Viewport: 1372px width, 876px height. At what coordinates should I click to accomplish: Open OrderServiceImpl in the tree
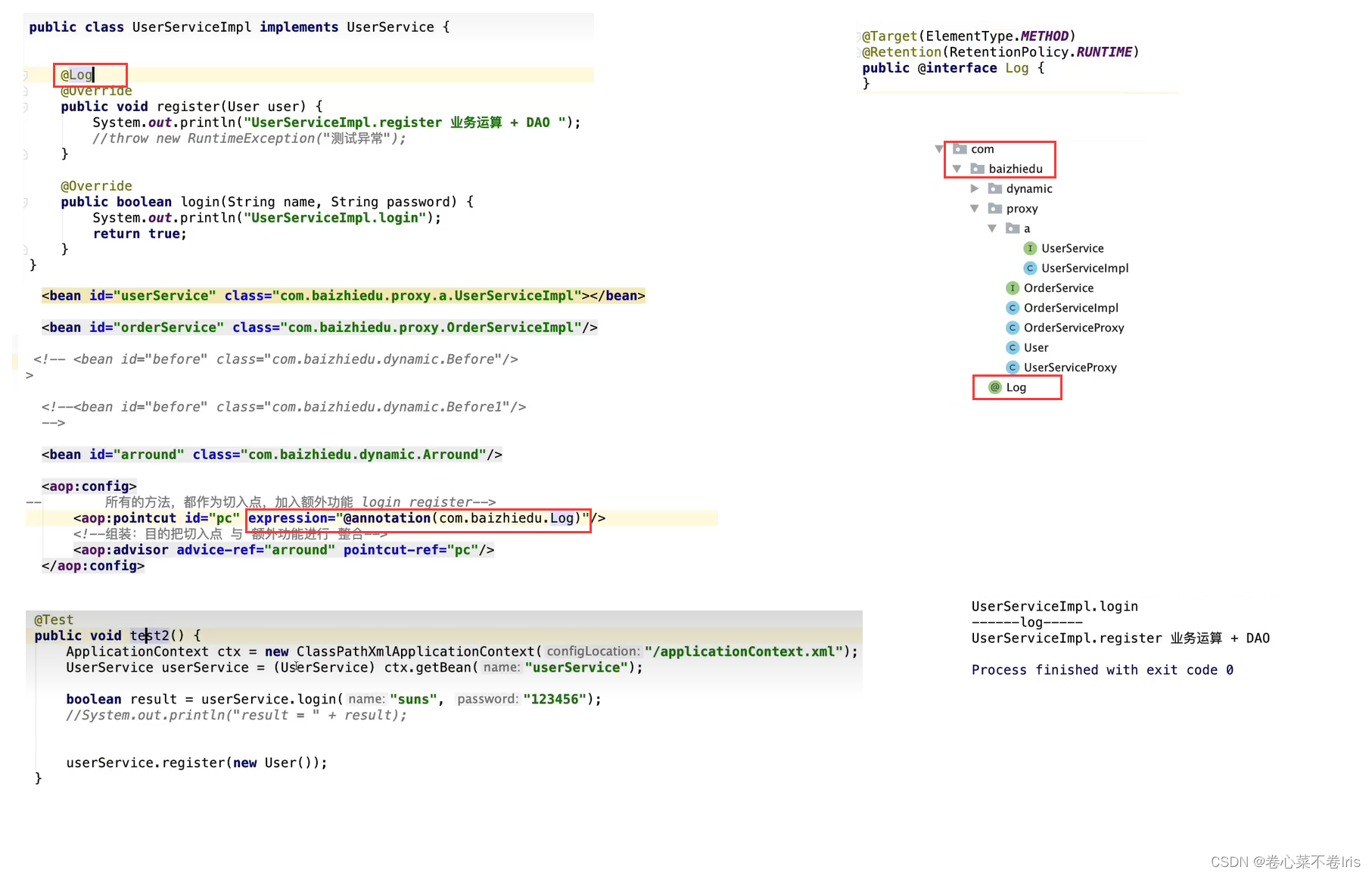[1071, 308]
